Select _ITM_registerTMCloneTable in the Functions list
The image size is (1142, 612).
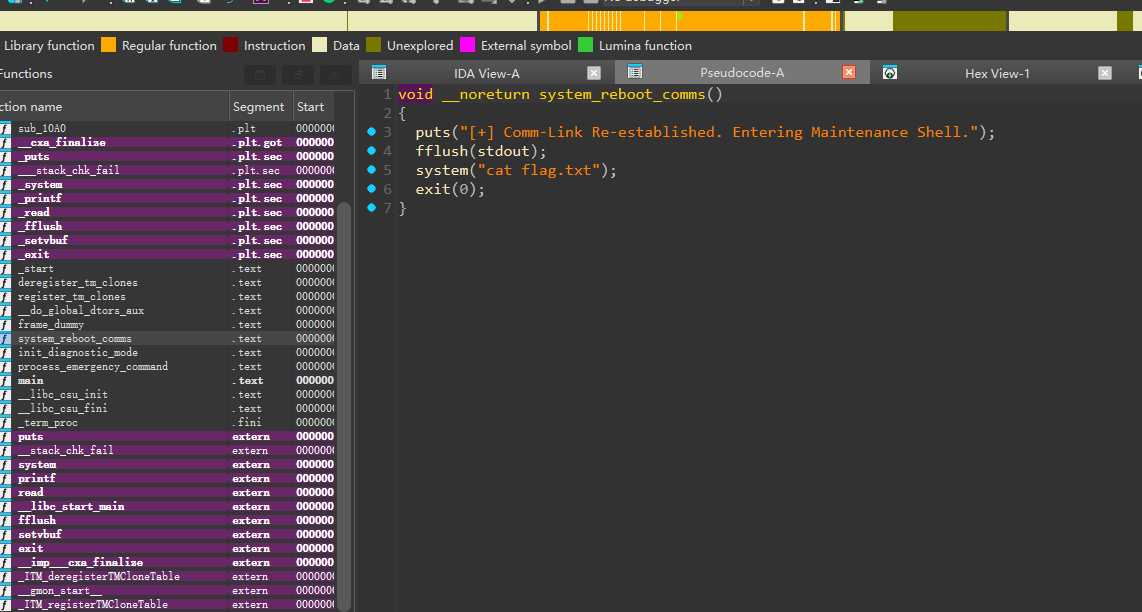coord(167,604)
